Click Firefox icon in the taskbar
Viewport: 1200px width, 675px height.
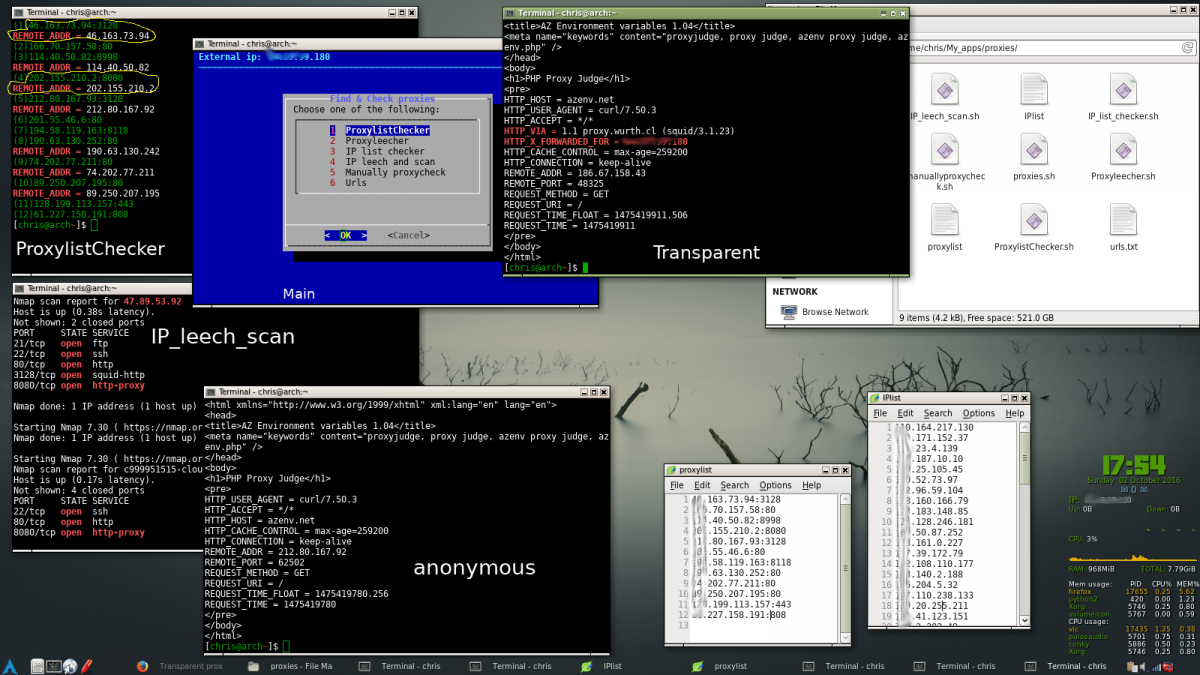142,666
